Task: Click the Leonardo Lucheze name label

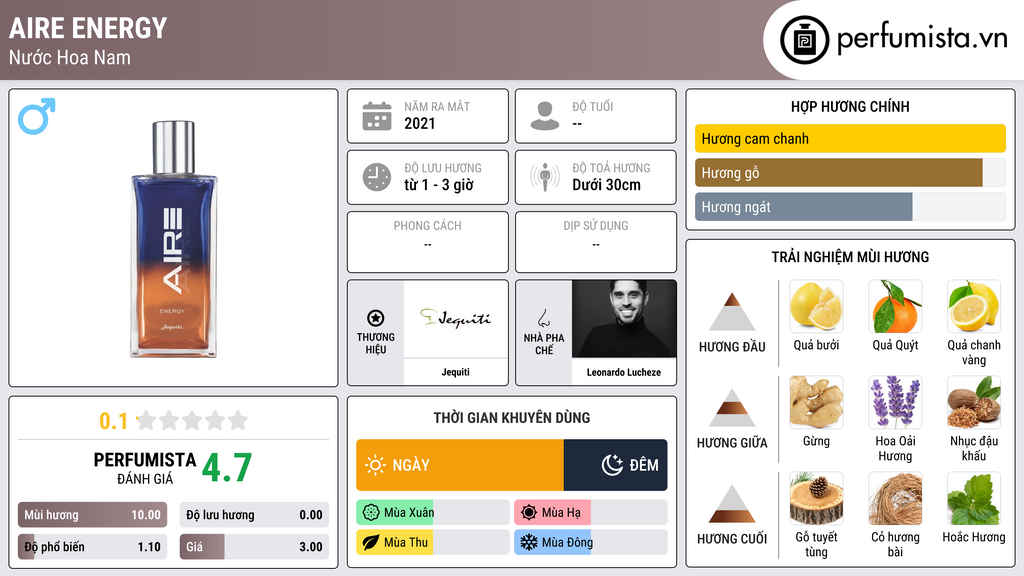Action: pos(624,372)
